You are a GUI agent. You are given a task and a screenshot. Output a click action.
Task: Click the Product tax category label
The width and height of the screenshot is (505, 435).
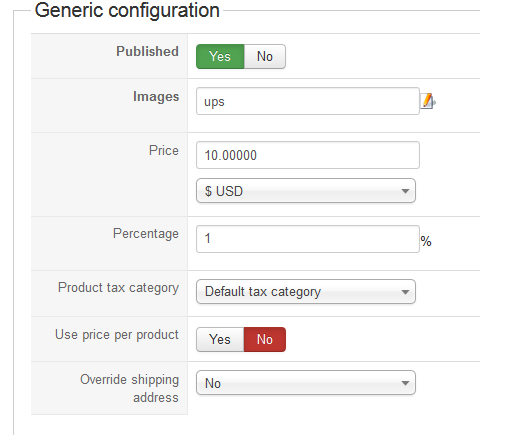tap(118, 288)
